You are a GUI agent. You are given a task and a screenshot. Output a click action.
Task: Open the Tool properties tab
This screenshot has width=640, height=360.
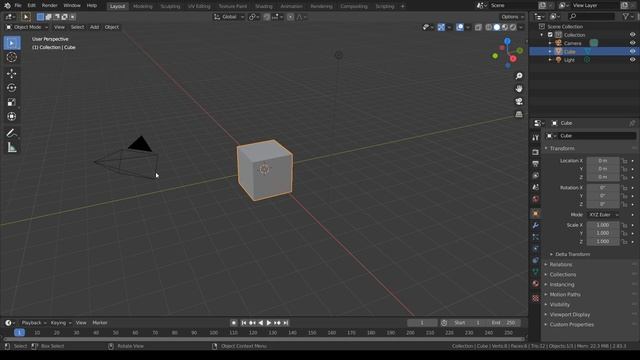tap(536, 138)
